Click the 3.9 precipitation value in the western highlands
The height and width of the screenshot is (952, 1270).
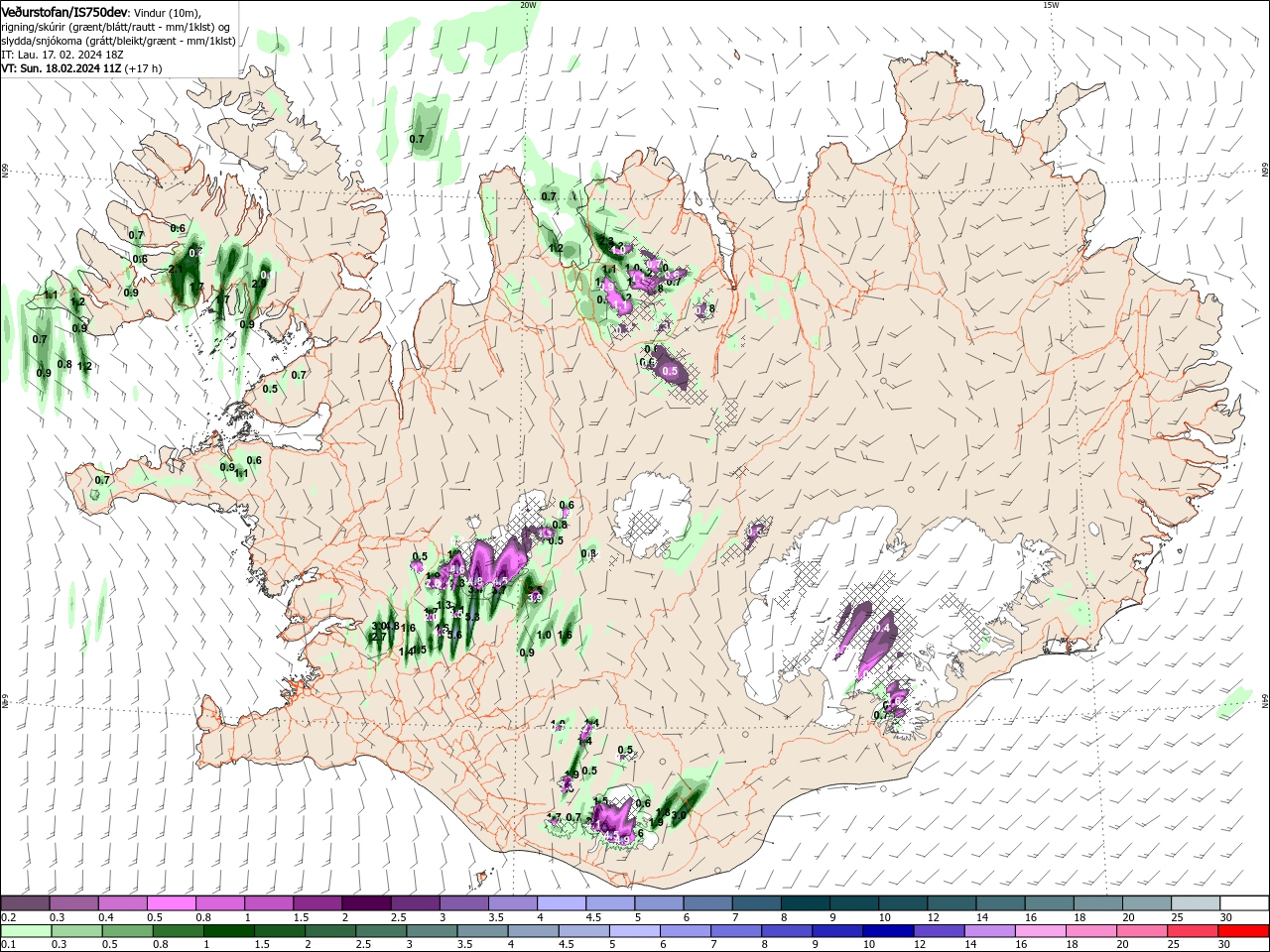tap(535, 597)
